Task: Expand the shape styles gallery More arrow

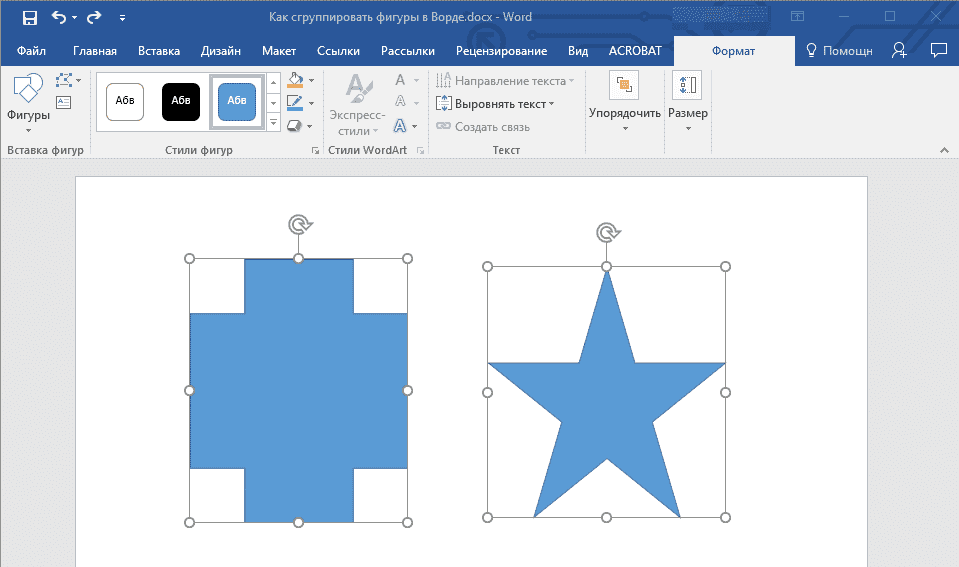Action: [274, 123]
